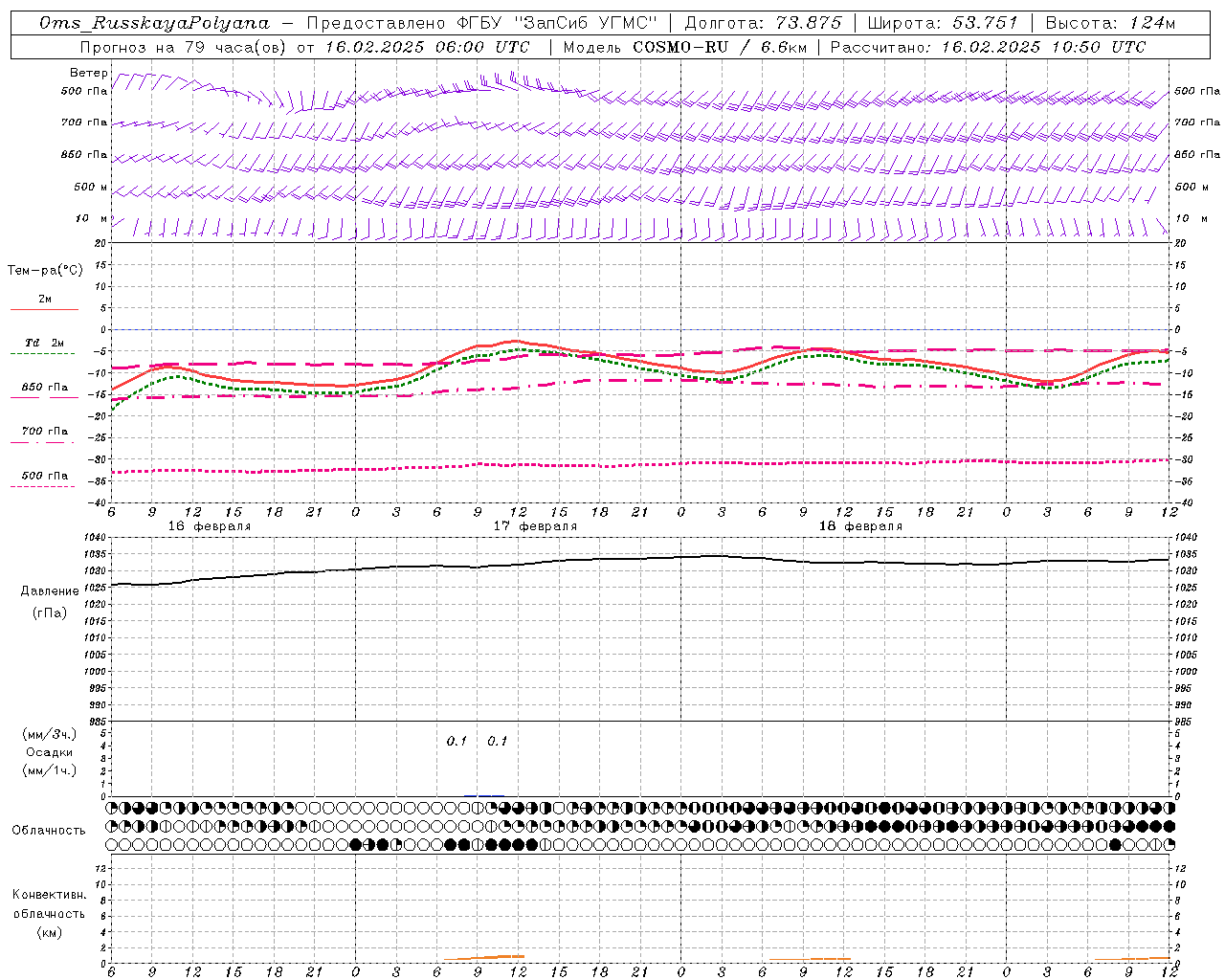The image size is (1225, 980).
Task: Click the Td 2м legend label
Action: pyautogui.click(x=45, y=343)
